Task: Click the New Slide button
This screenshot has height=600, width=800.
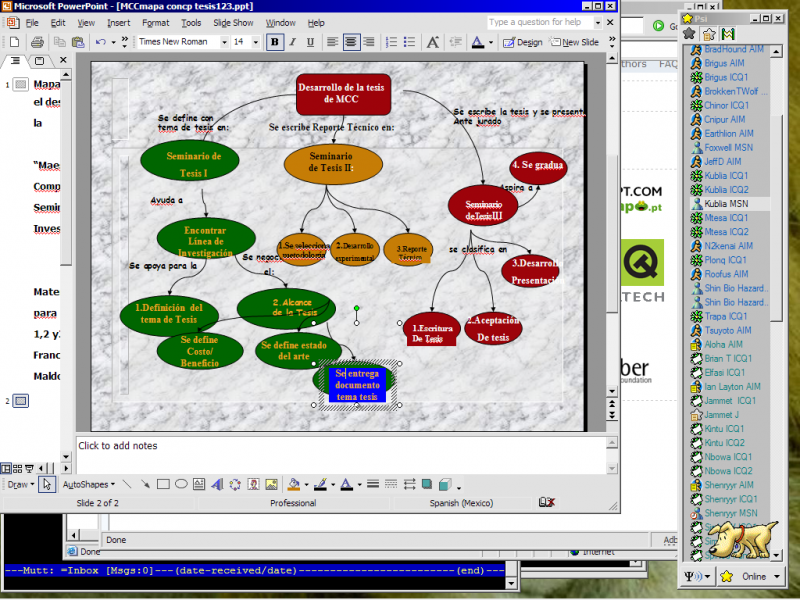Action: click(574, 42)
